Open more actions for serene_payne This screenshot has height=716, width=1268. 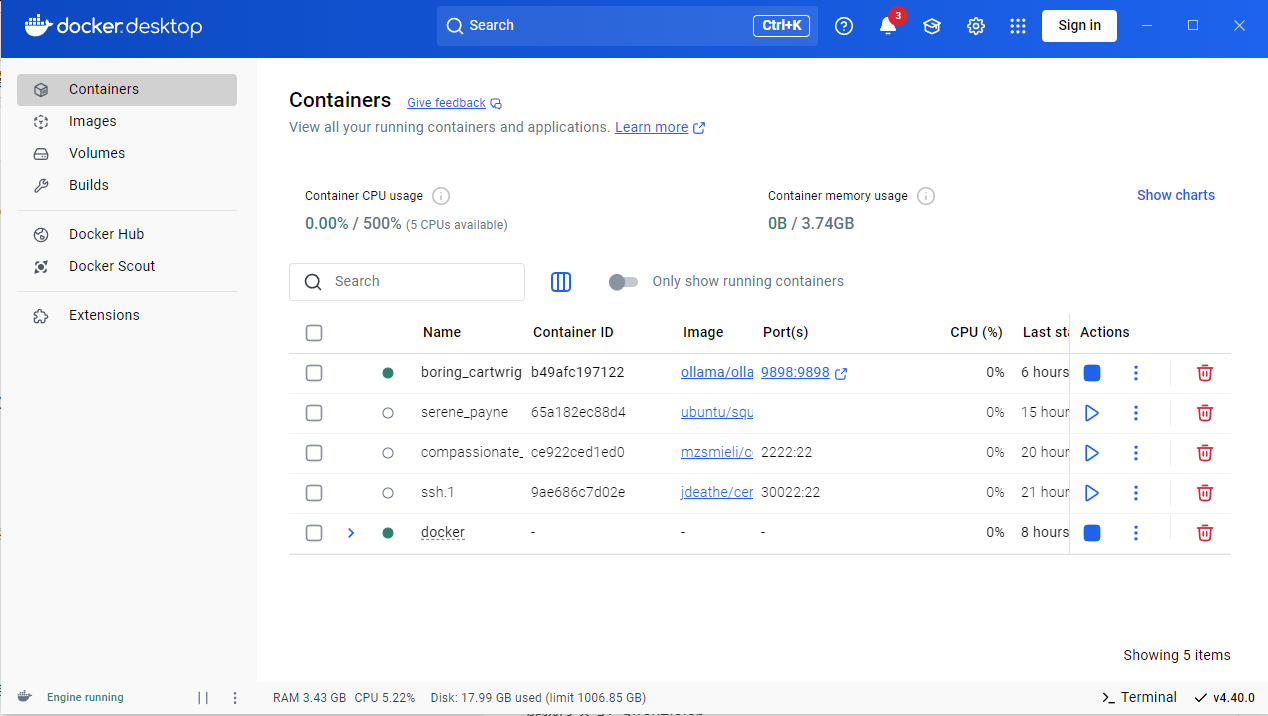click(x=1136, y=413)
